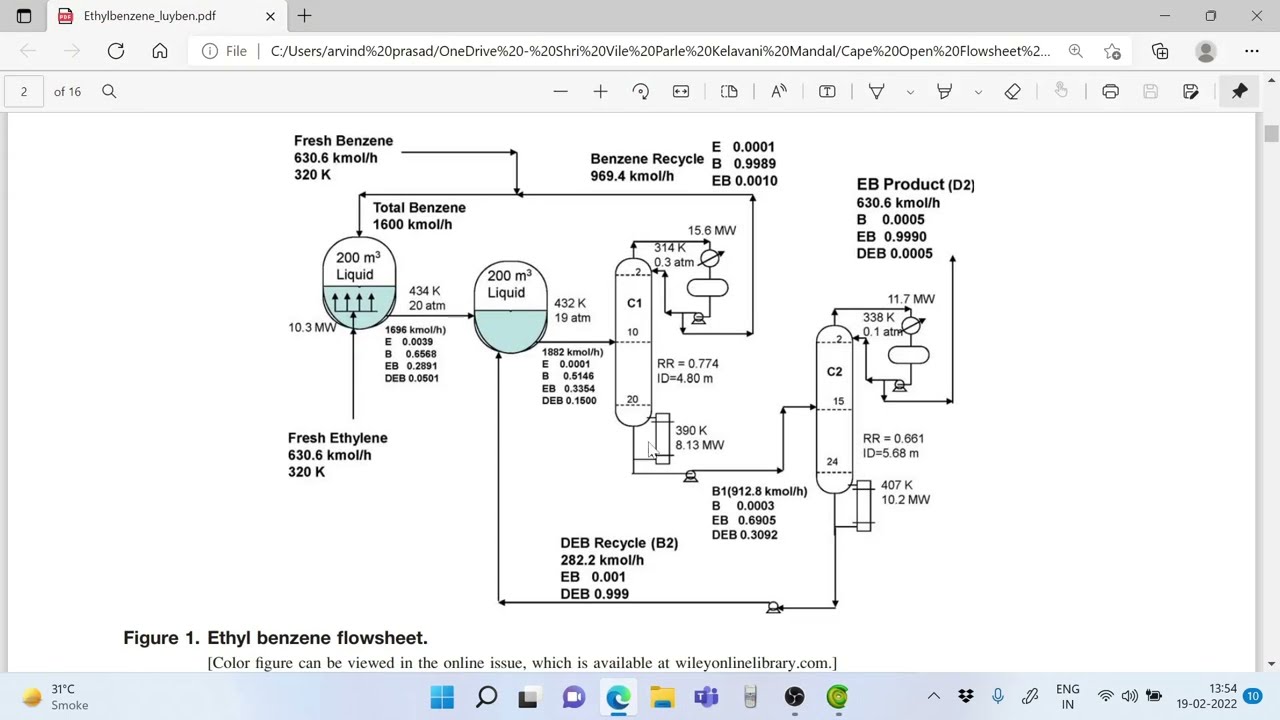The height and width of the screenshot is (720, 1280).
Task: Open OBS Studio from the taskbar
Action: pyautogui.click(x=794, y=697)
